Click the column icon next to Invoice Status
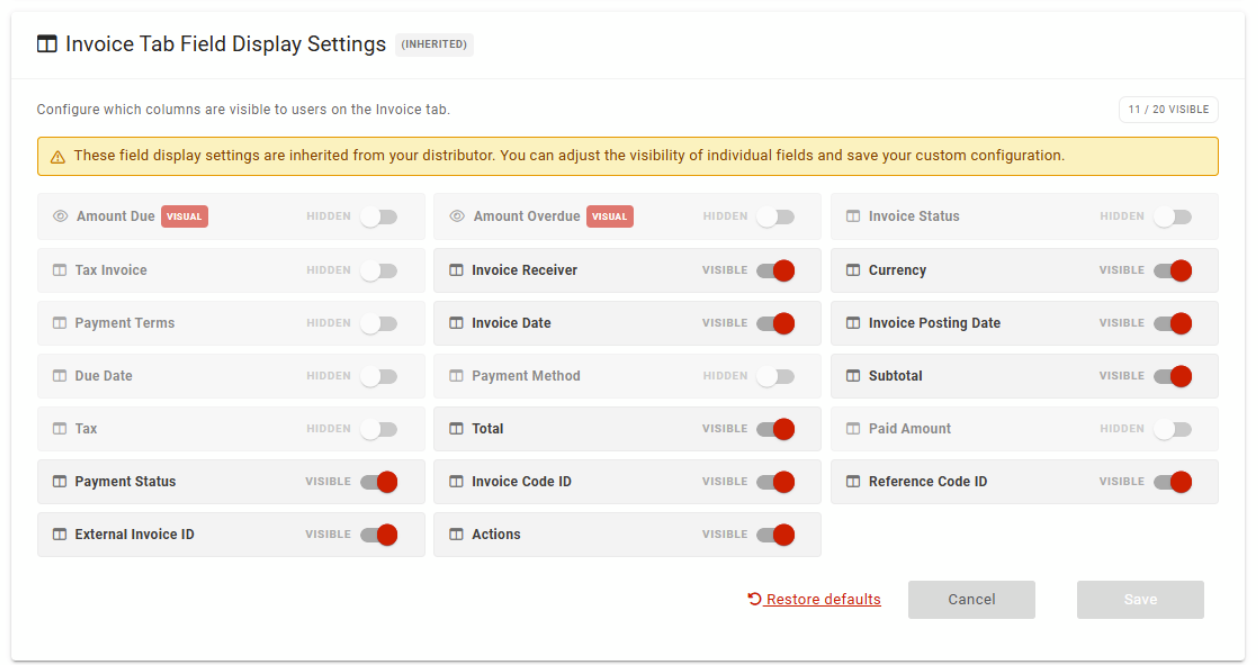The width and height of the screenshot is (1258, 665). pyautogui.click(x=853, y=216)
